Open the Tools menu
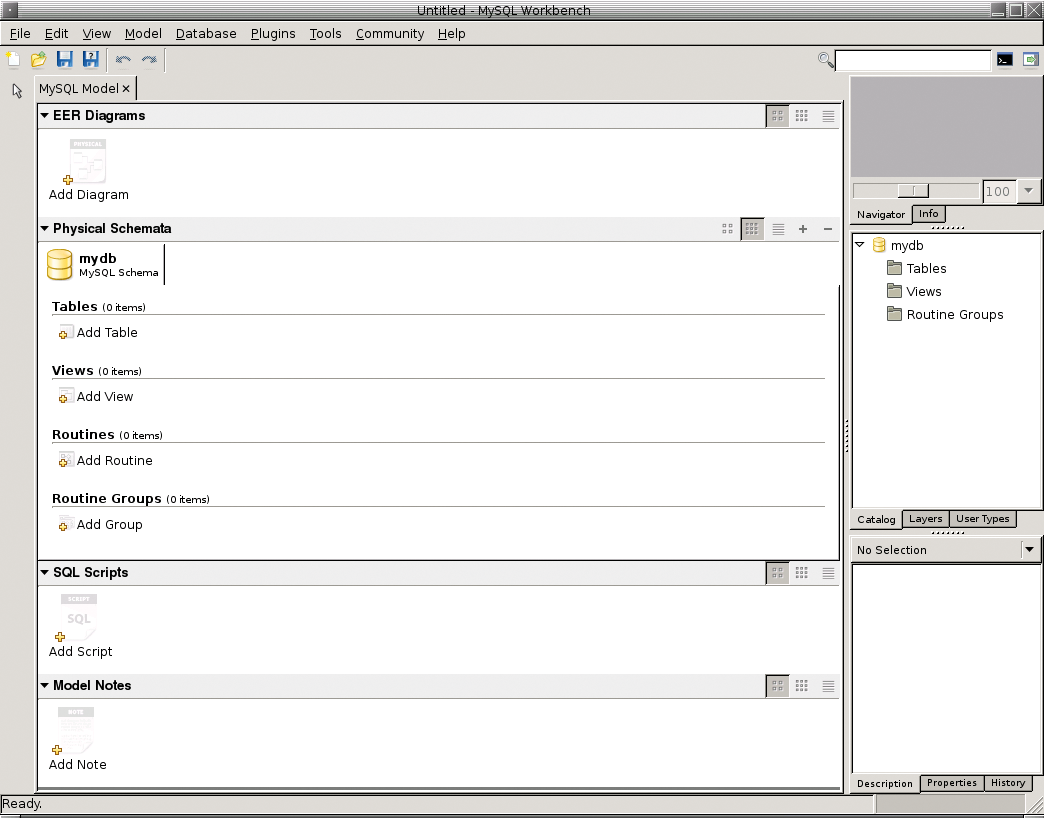 click(x=325, y=33)
